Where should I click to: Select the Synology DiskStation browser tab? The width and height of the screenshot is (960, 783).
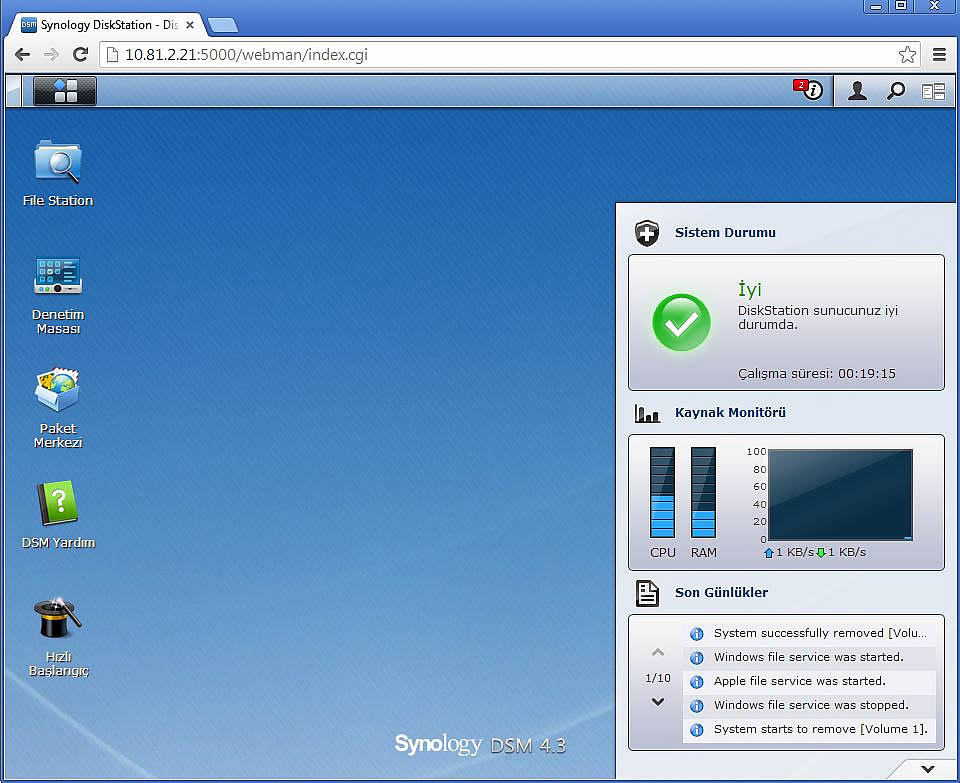[x=105, y=25]
